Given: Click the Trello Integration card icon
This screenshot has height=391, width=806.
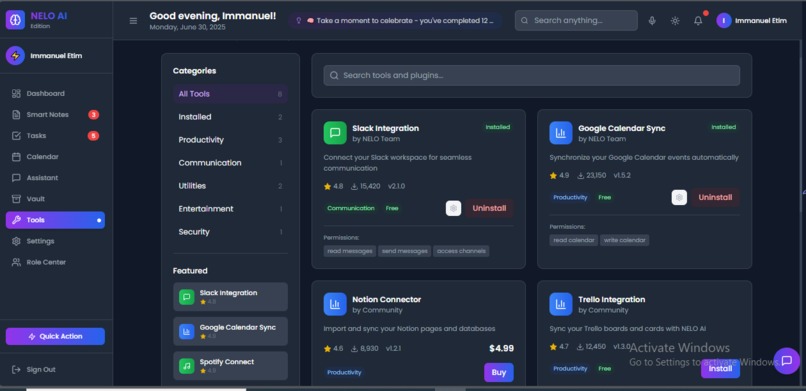Looking at the screenshot, I should click(561, 304).
